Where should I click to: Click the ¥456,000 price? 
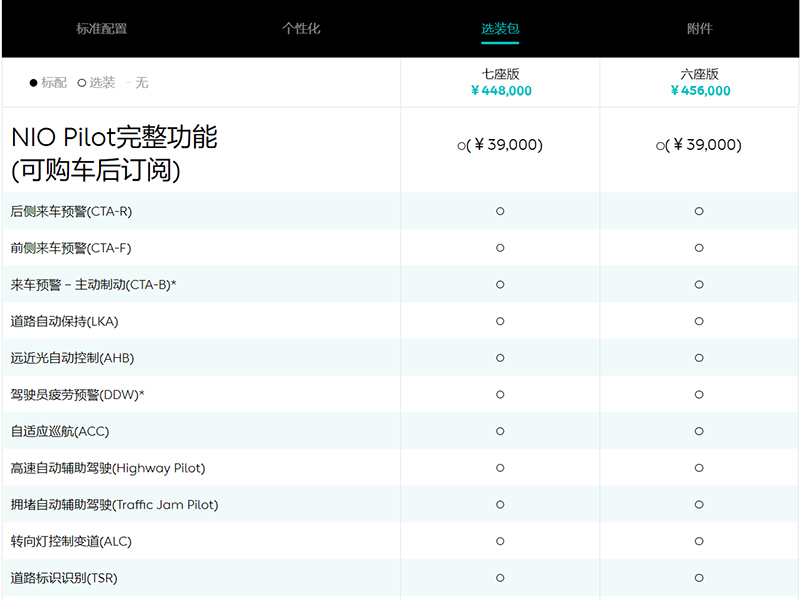(700, 91)
